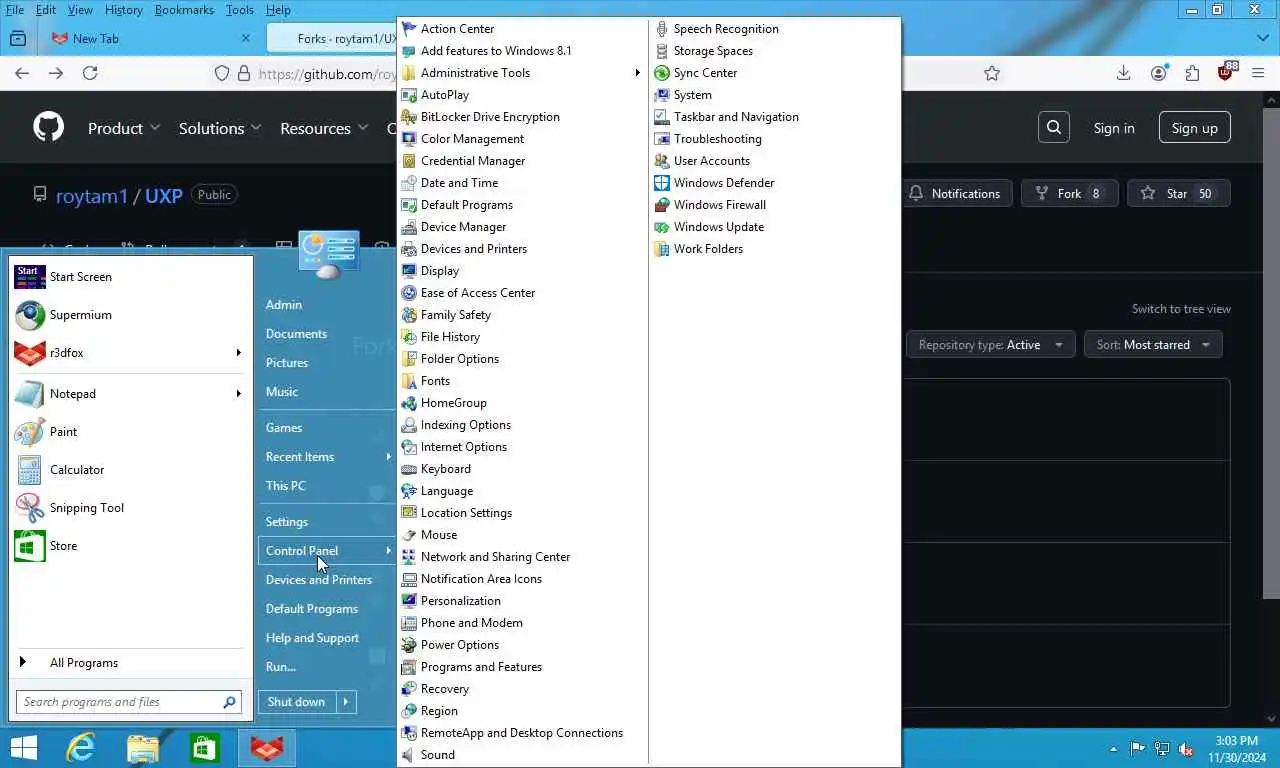The width and height of the screenshot is (1280, 768).
Task: Open Repository type Active dropdown
Action: click(991, 345)
